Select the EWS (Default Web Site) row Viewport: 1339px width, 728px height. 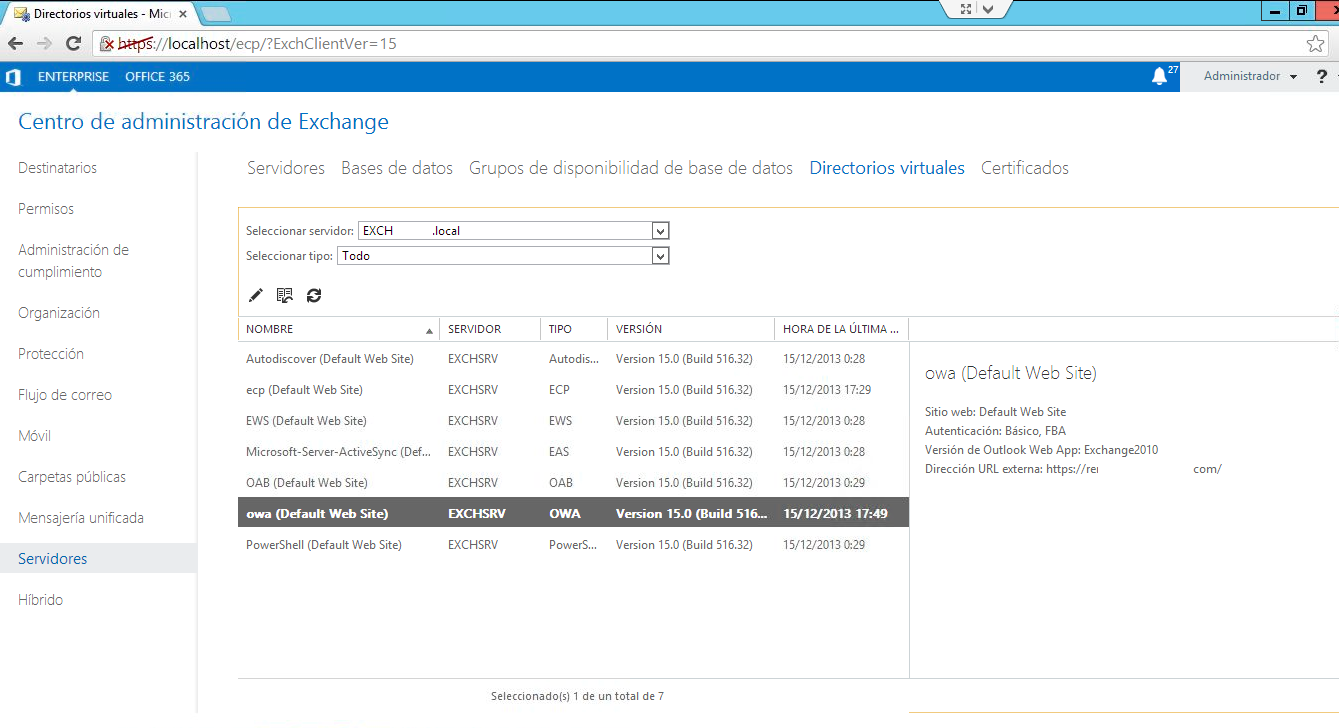point(573,420)
